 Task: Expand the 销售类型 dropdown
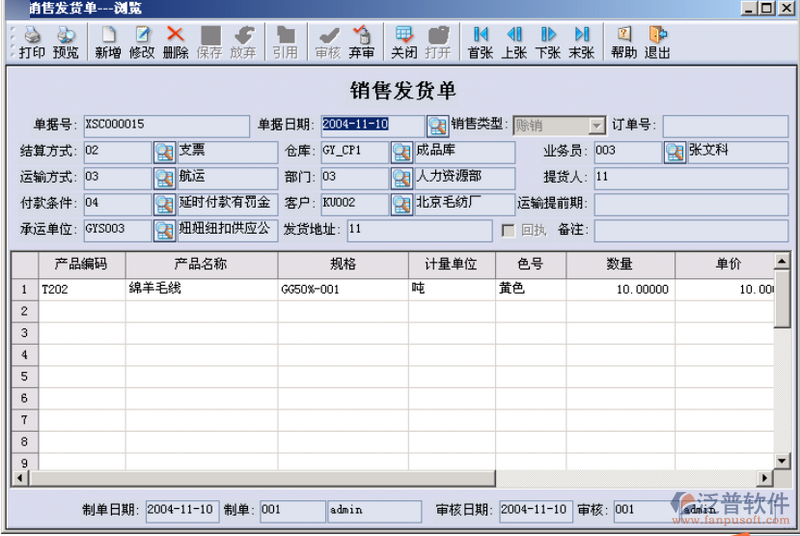(x=597, y=126)
